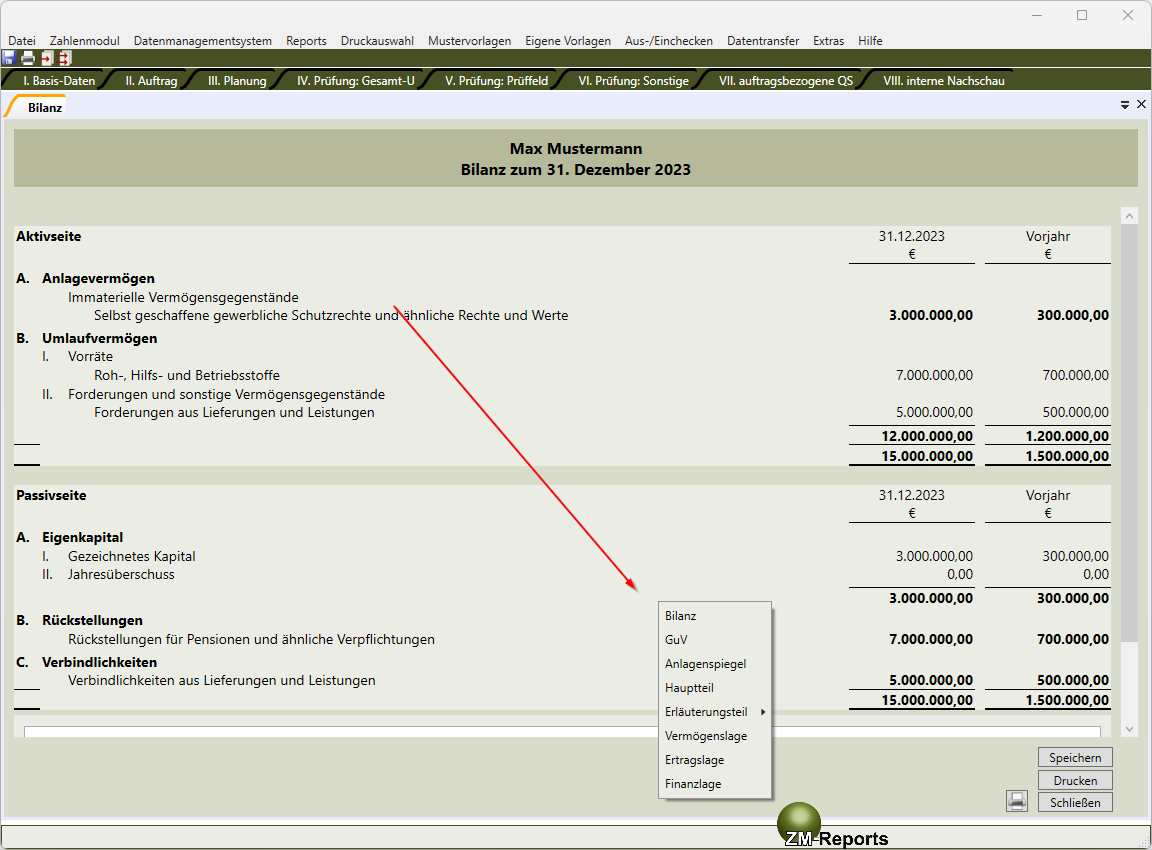Click the printer icon beside Schließen
1152x850 pixels.
pyautogui.click(x=1017, y=800)
